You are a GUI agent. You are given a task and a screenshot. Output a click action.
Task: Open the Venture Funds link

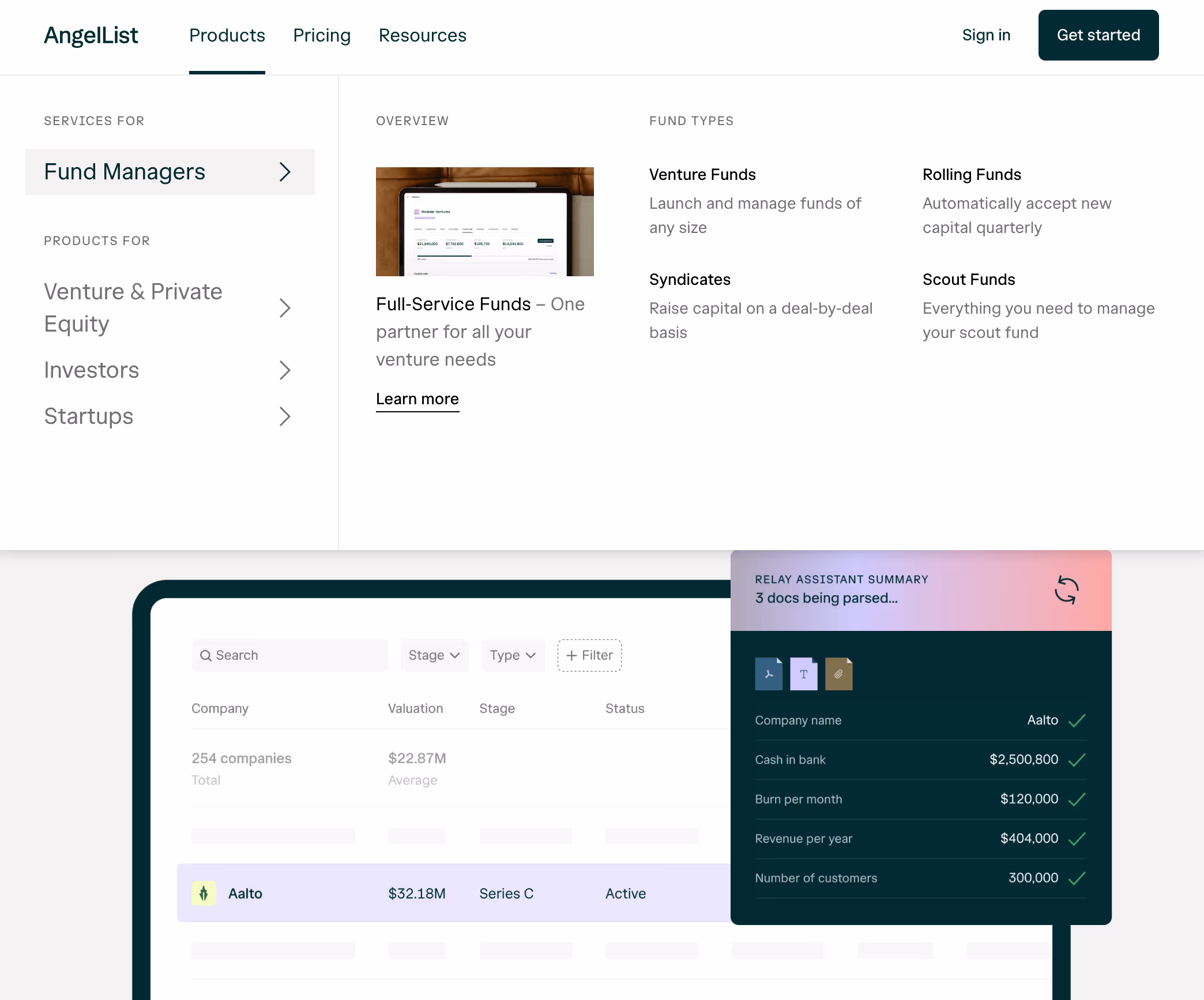(x=702, y=175)
